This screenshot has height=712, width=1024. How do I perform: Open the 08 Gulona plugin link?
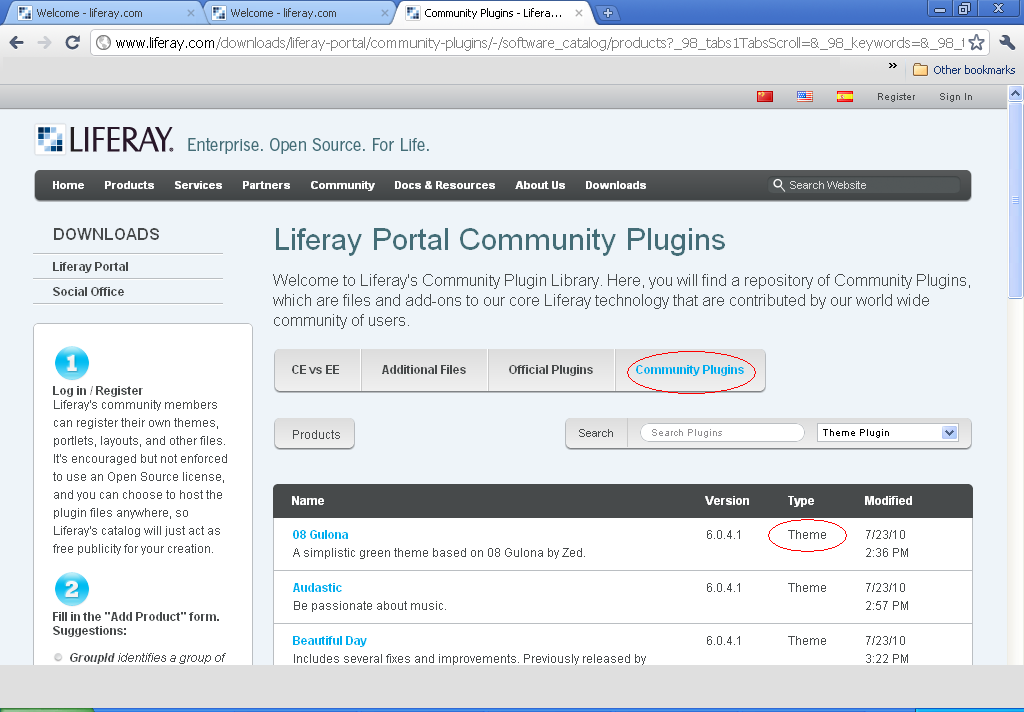(320, 534)
